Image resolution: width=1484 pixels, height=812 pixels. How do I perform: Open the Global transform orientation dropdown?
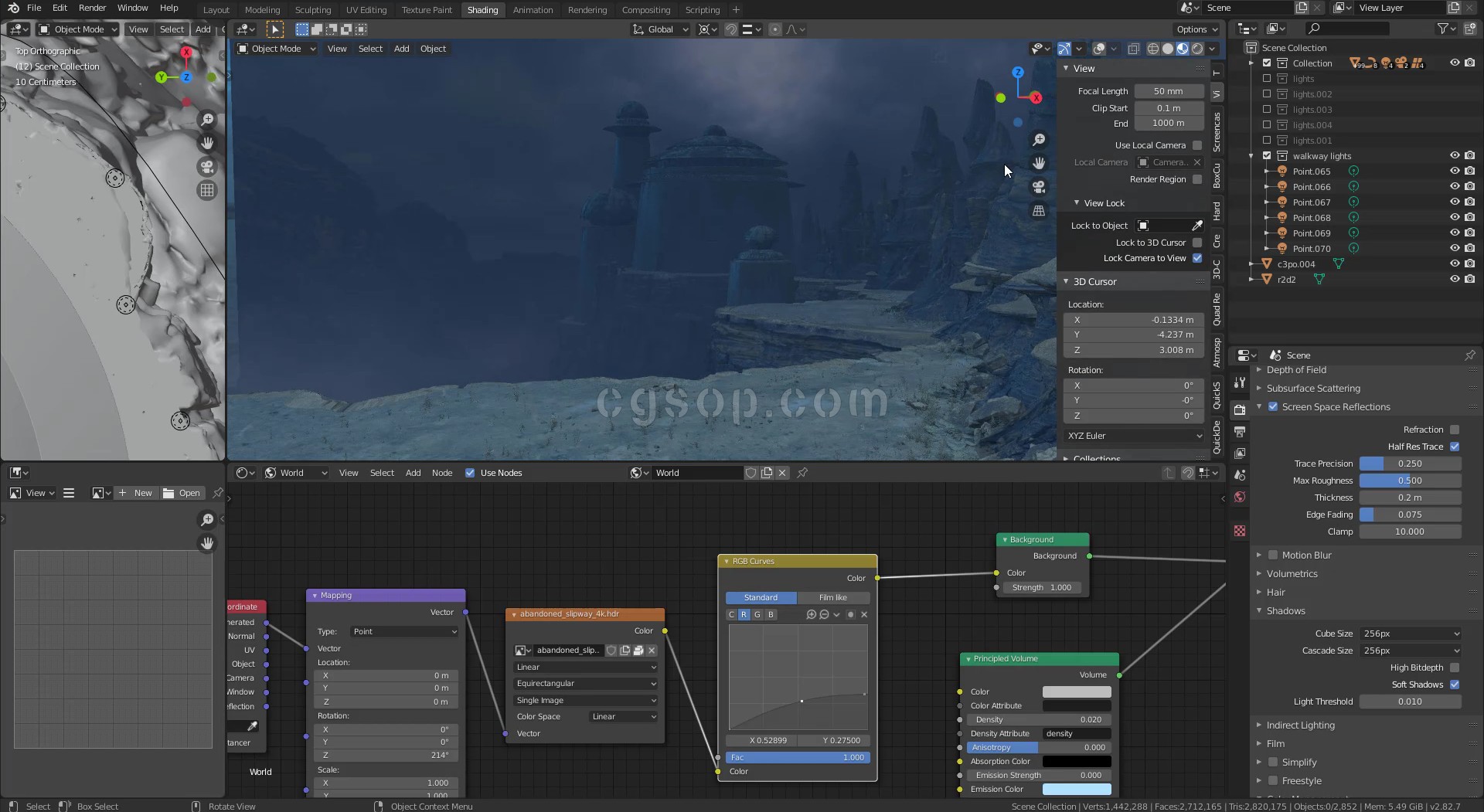click(x=661, y=29)
